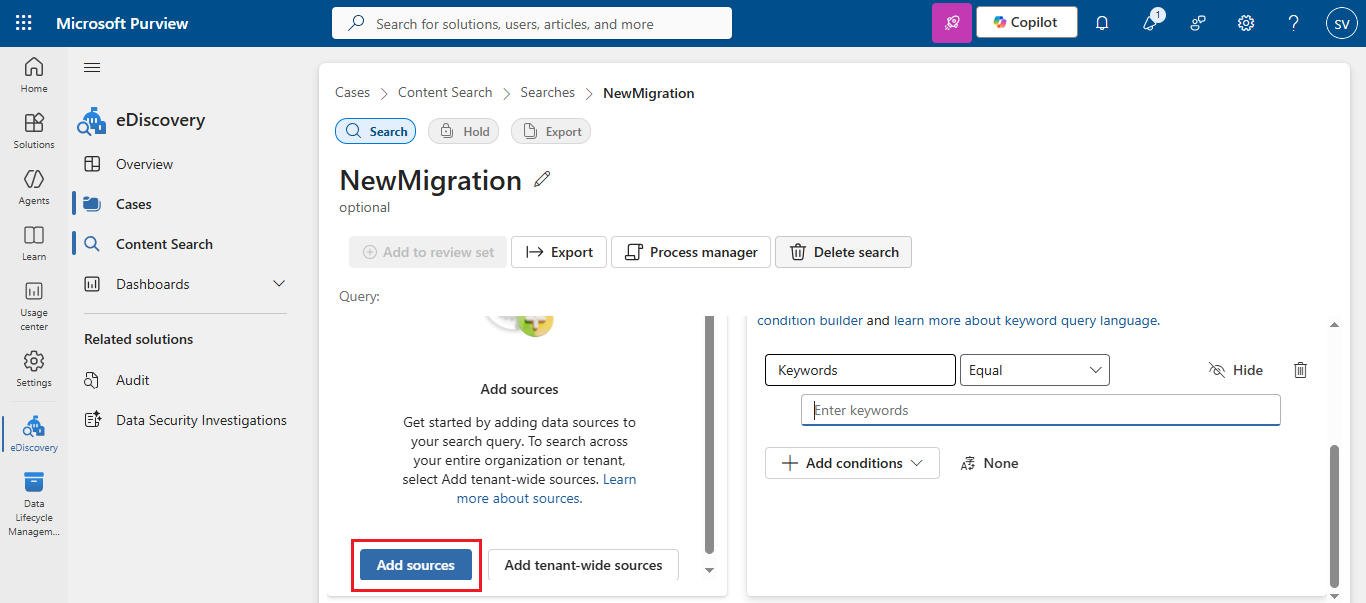The width and height of the screenshot is (1366, 603).
Task: Open Audit under Related solutions
Action: click(132, 380)
